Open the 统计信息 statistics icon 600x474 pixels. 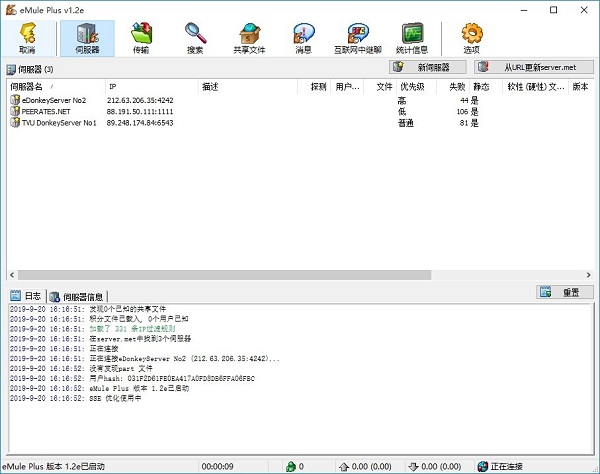(x=412, y=38)
